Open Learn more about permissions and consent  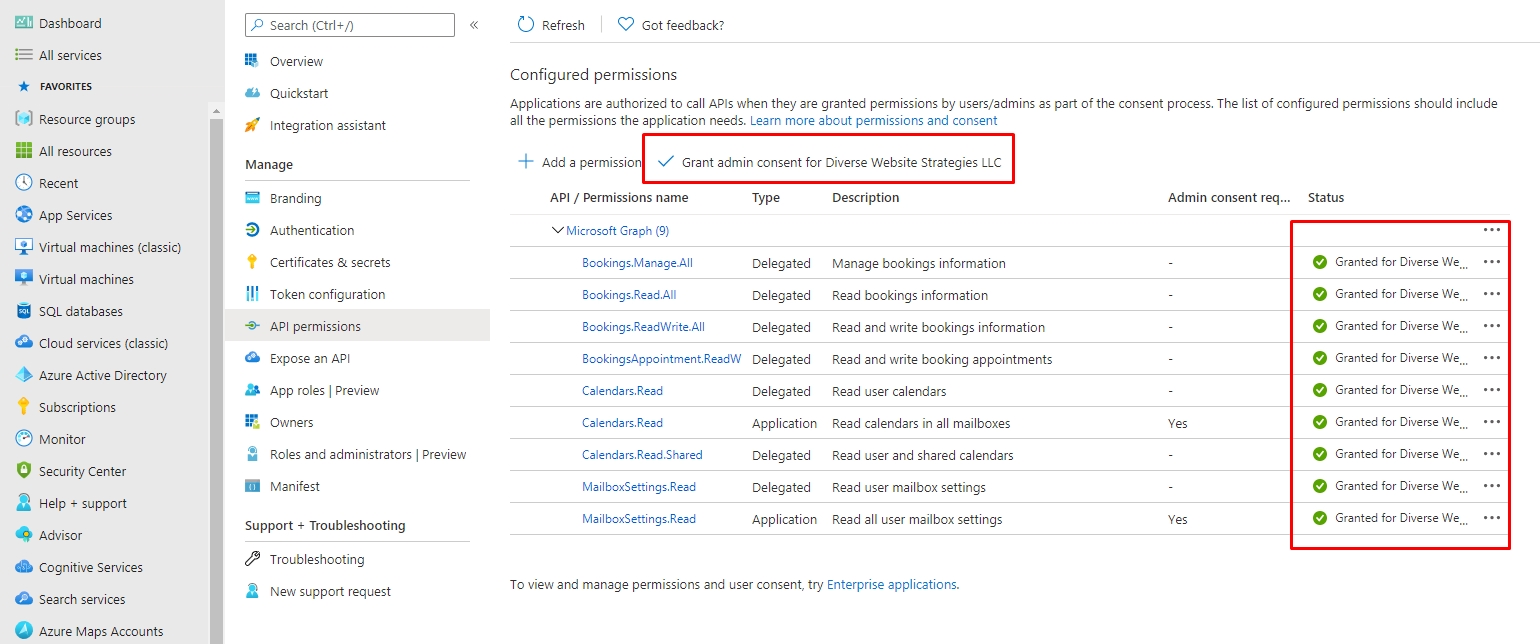click(x=874, y=120)
